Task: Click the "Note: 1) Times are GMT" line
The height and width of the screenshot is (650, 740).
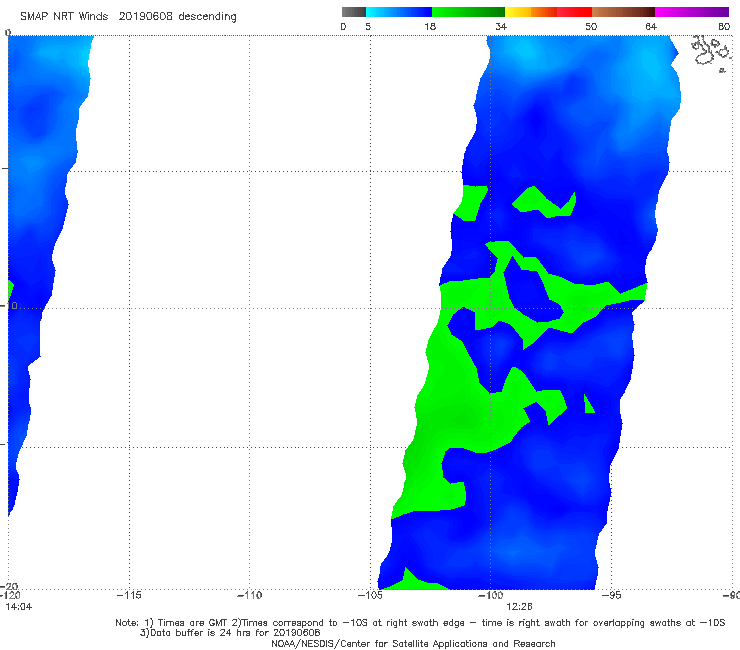Action: [x=420, y=623]
